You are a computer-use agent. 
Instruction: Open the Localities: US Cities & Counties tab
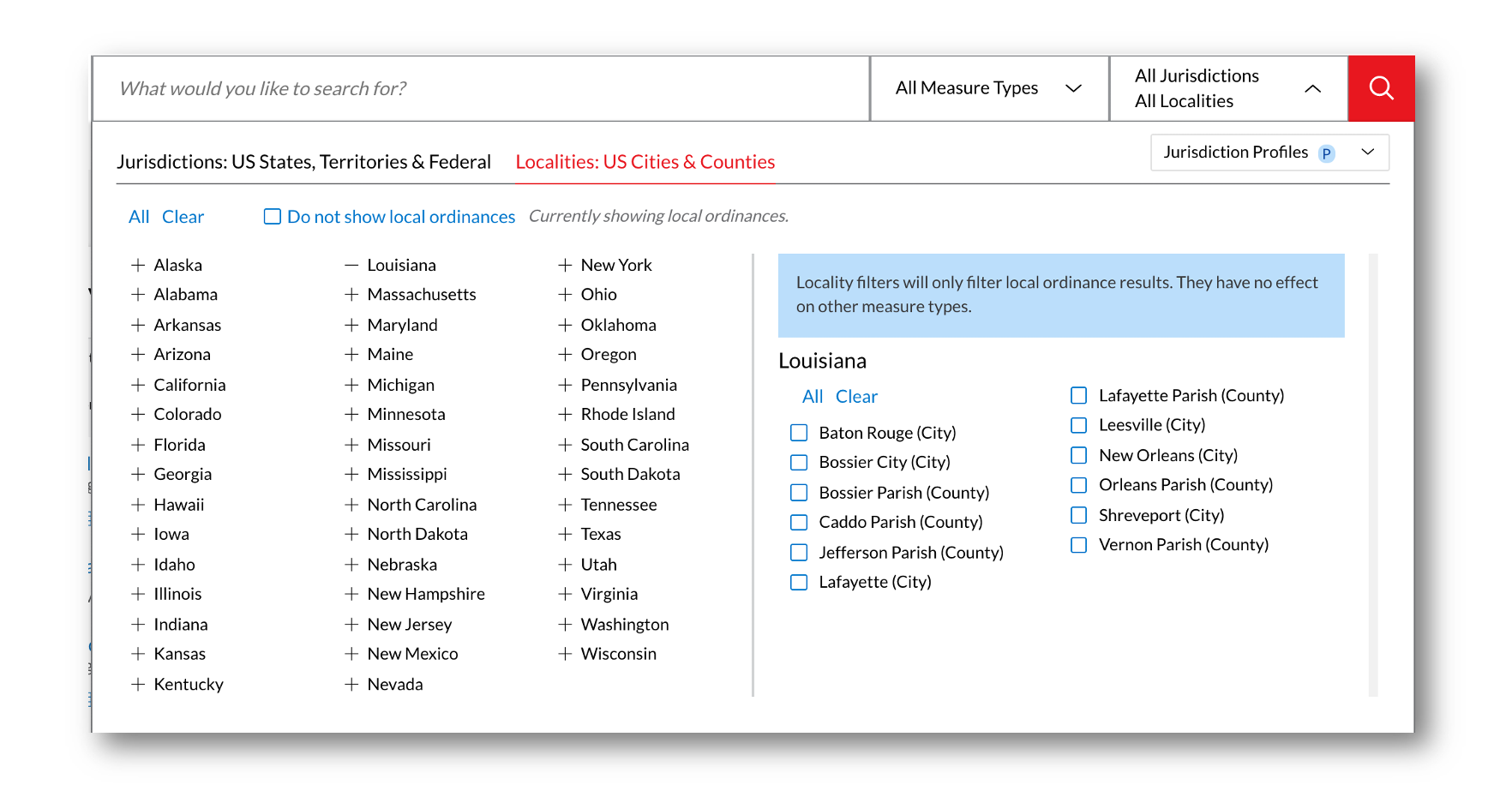click(x=645, y=161)
